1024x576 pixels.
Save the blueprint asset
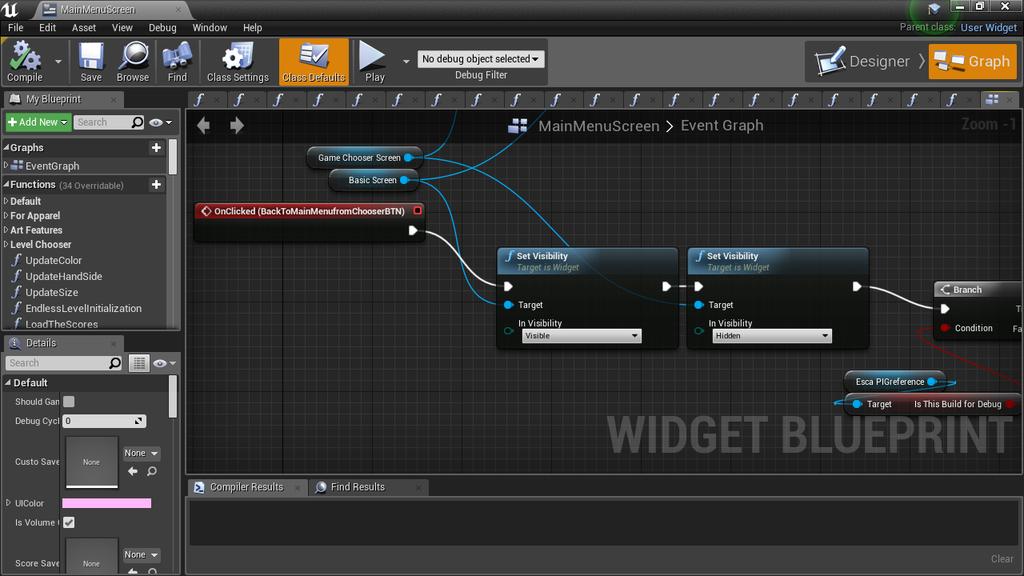click(x=91, y=62)
